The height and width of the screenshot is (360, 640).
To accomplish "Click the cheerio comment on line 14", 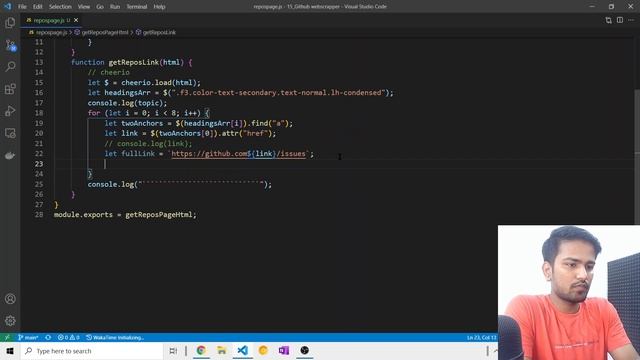I will tap(109, 72).
